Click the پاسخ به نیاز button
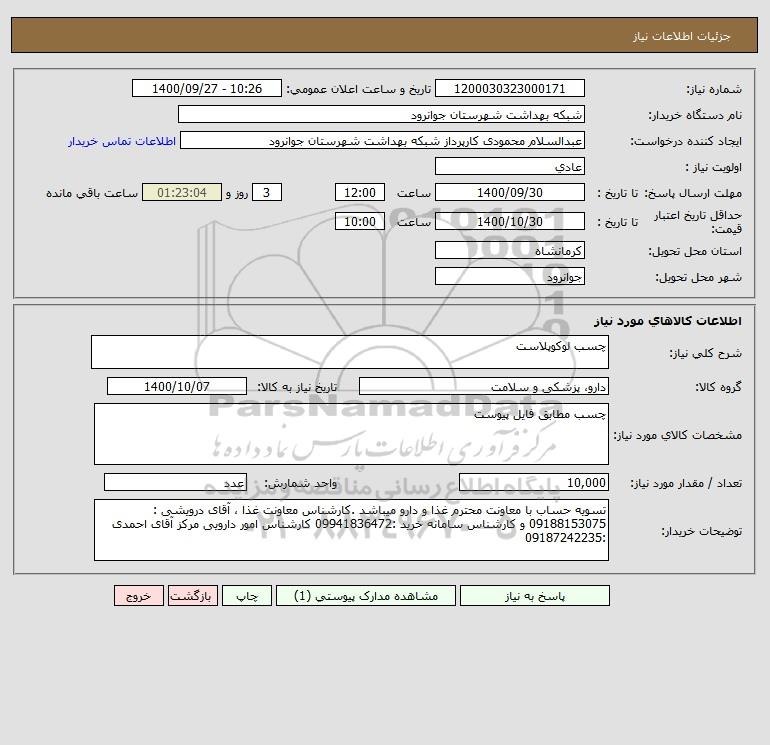The height and width of the screenshot is (745, 770). tap(534, 596)
